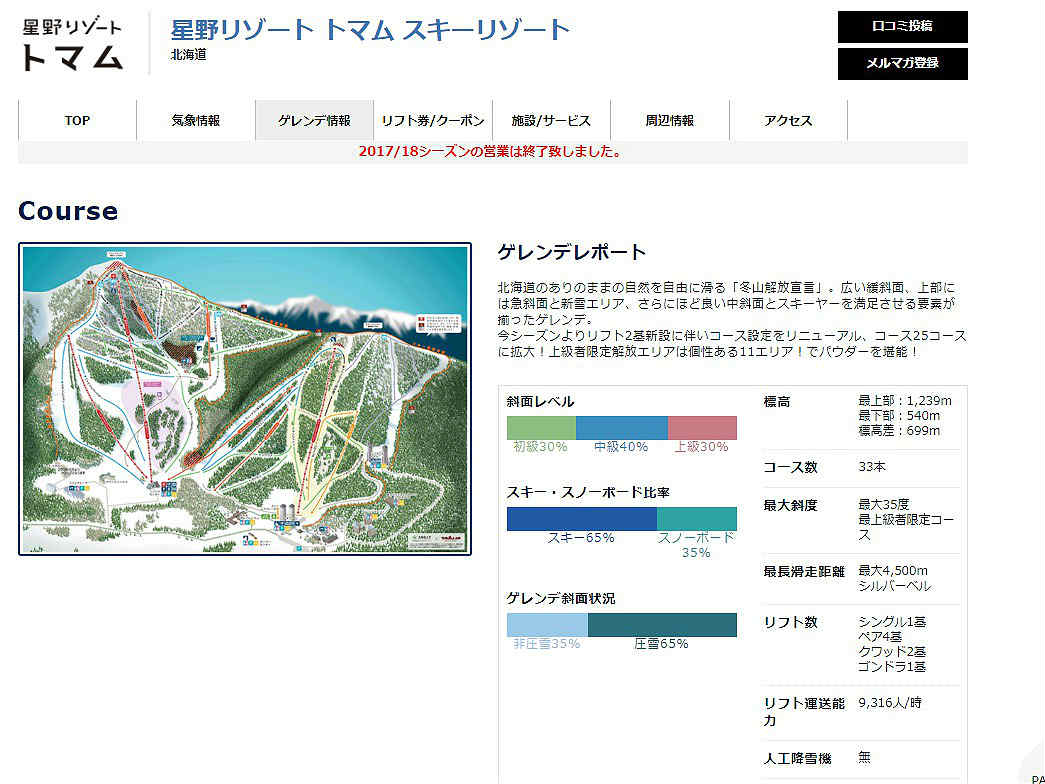This screenshot has height=784, width=1045.
Task: Click the スノーボード 35% bar segment
Action: pyautogui.click(x=697, y=519)
